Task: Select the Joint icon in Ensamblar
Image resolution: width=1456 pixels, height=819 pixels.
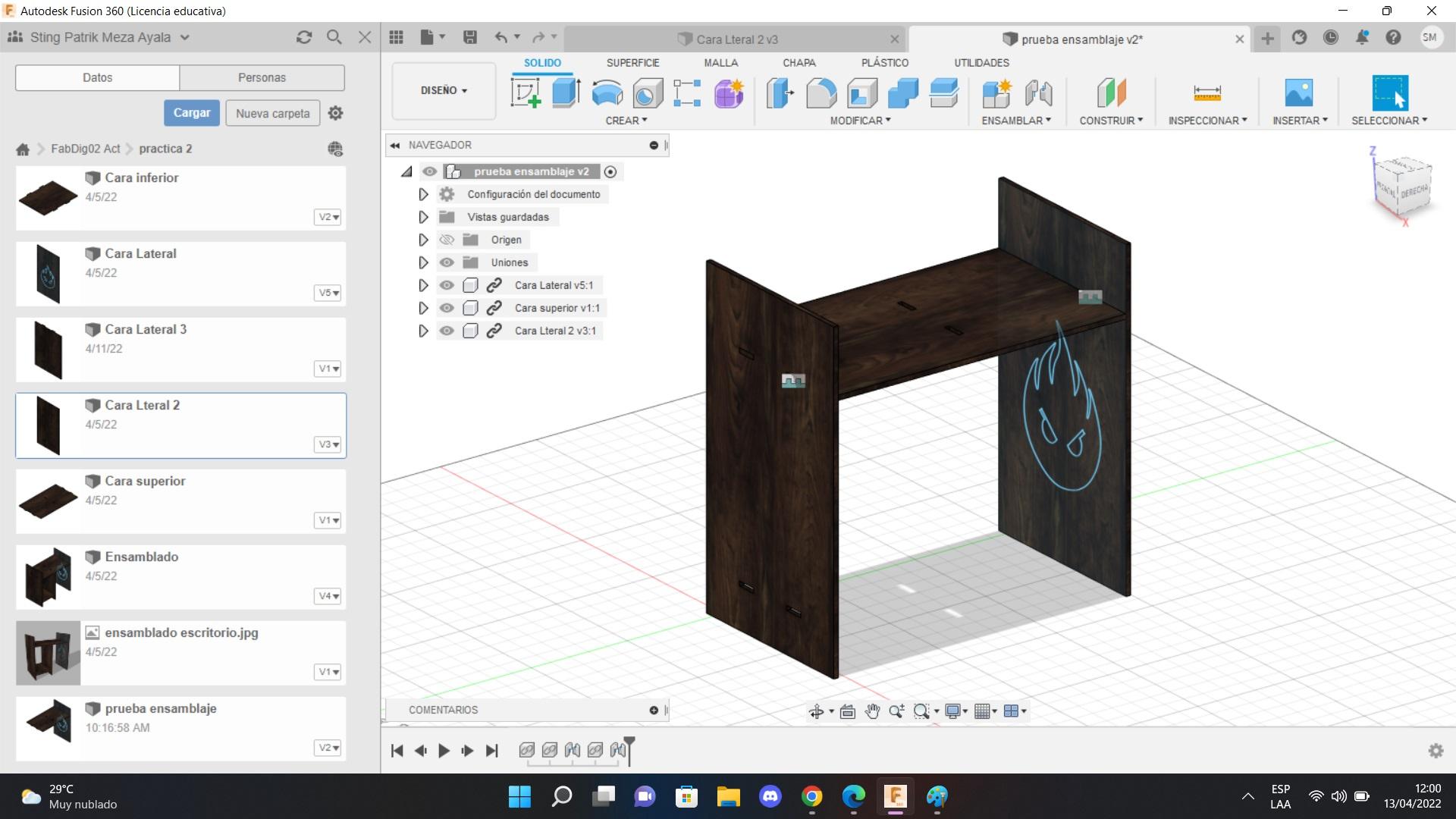Action: [x=1038, y=93]
